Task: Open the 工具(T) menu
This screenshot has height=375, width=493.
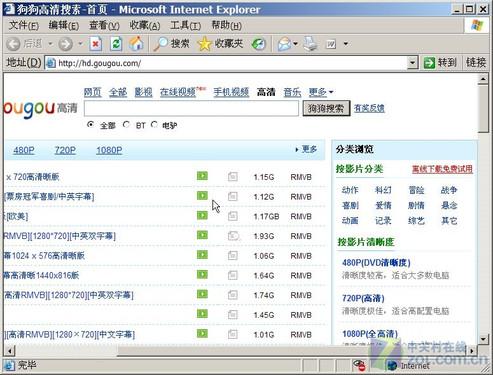Action: click(186, 25)
